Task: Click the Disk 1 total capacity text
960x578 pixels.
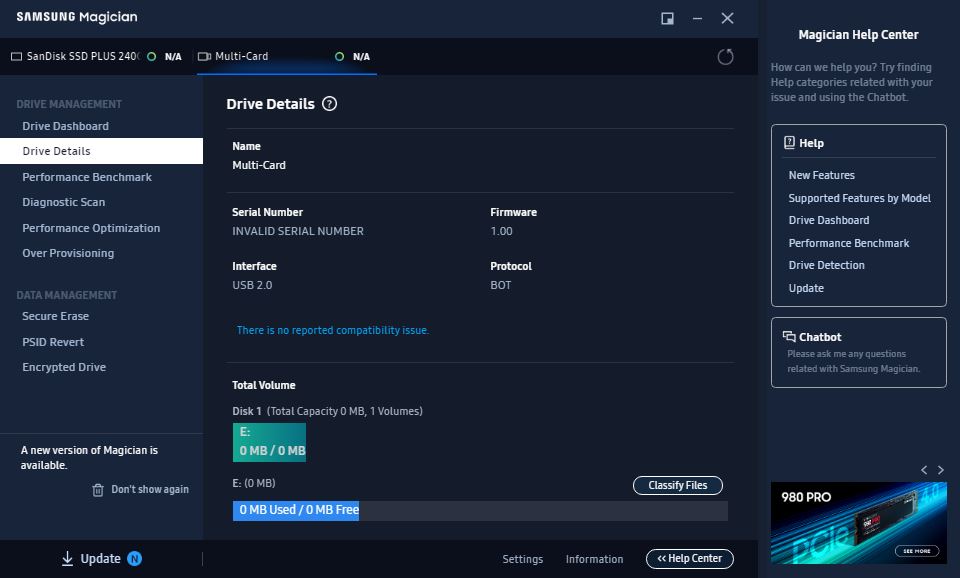Action: [x=328, y=411]
